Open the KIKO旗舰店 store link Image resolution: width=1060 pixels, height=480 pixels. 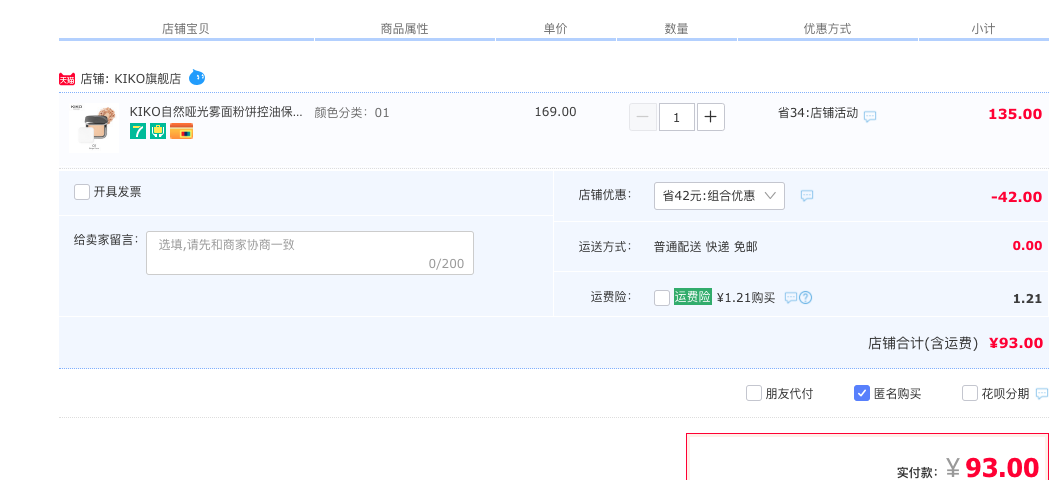click(x=147, y=78)
